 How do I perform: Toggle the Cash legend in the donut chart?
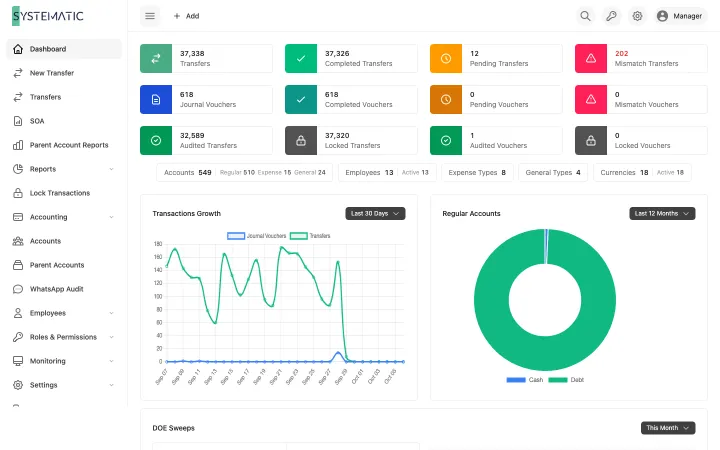click(x=525, y=380)
